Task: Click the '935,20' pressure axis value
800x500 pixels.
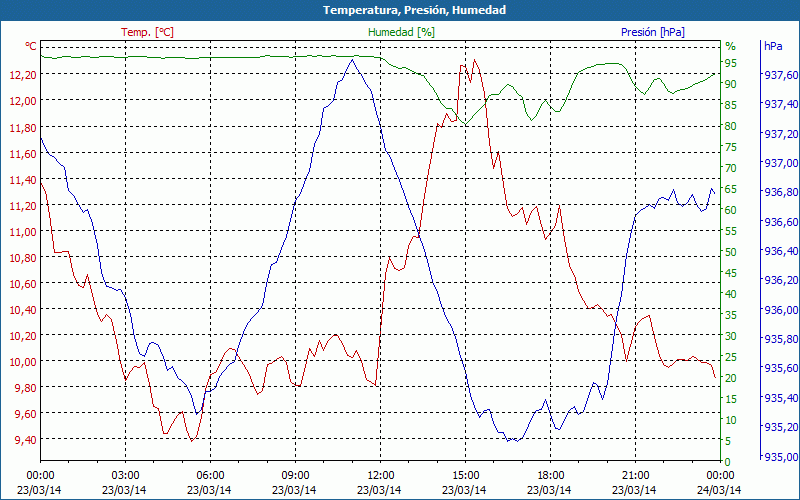Action: 781,427
